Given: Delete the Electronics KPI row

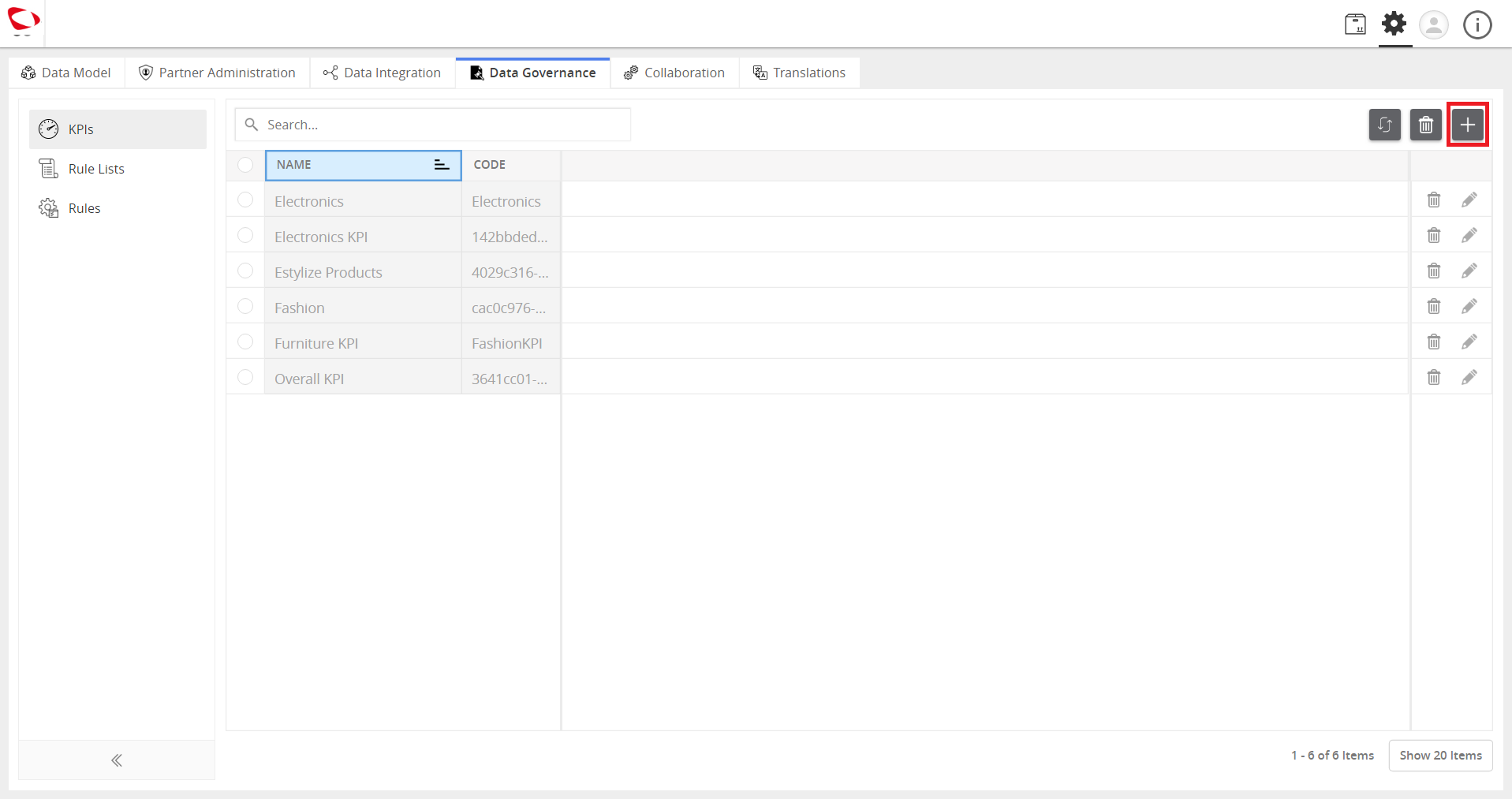Looking at the screenshot, I should (x=1434, y=235).
